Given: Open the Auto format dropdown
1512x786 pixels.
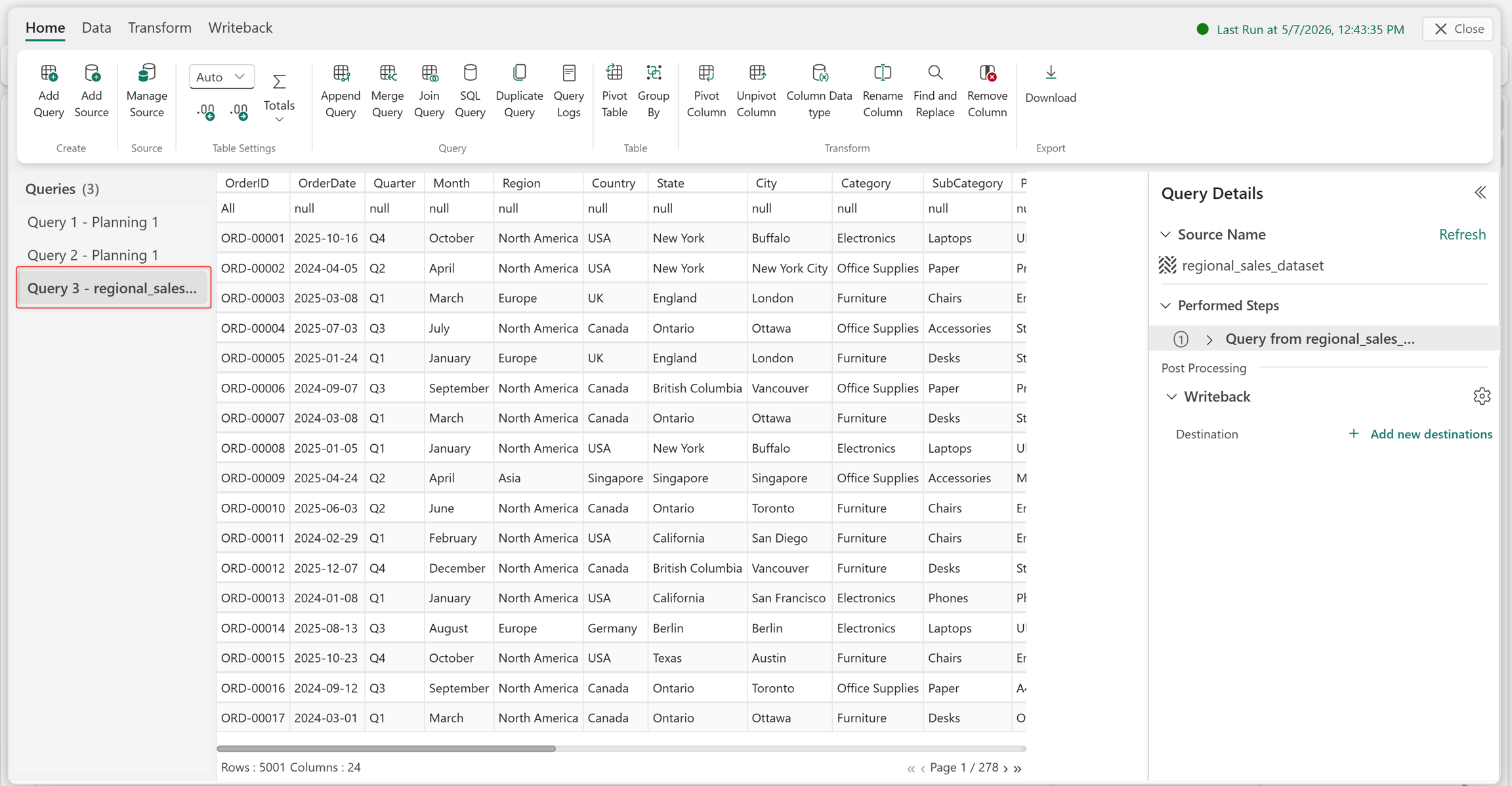Looking at the screenshot, I should pyautogui.click(x=221, y=77).
